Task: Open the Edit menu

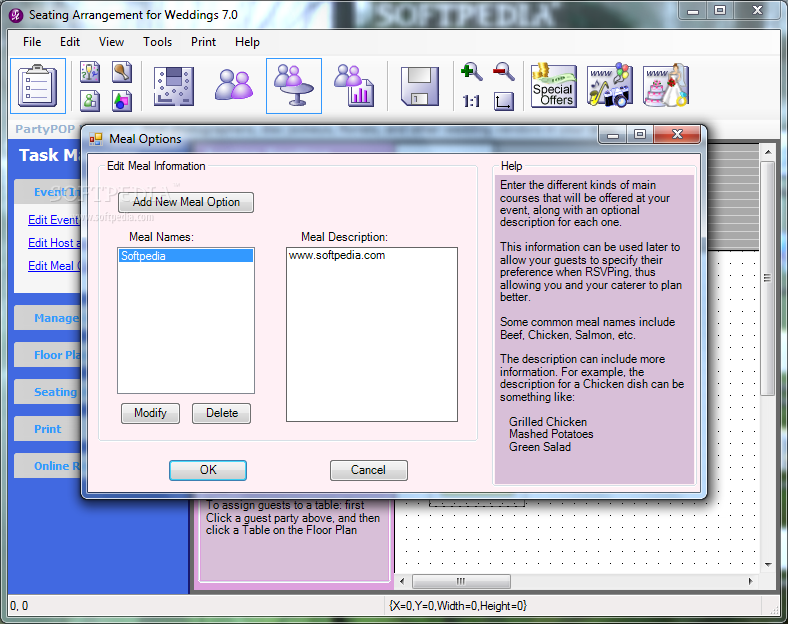Action: [70, 42]
